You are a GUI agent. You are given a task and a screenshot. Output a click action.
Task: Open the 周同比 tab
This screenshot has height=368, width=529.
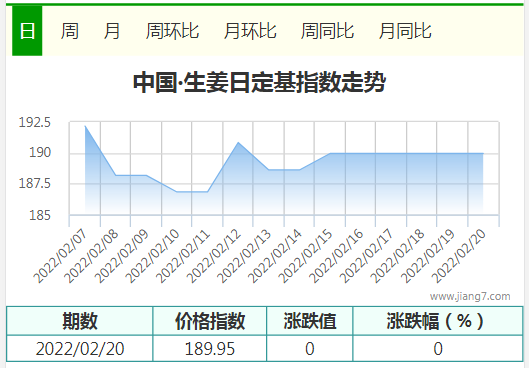[327, 31]
